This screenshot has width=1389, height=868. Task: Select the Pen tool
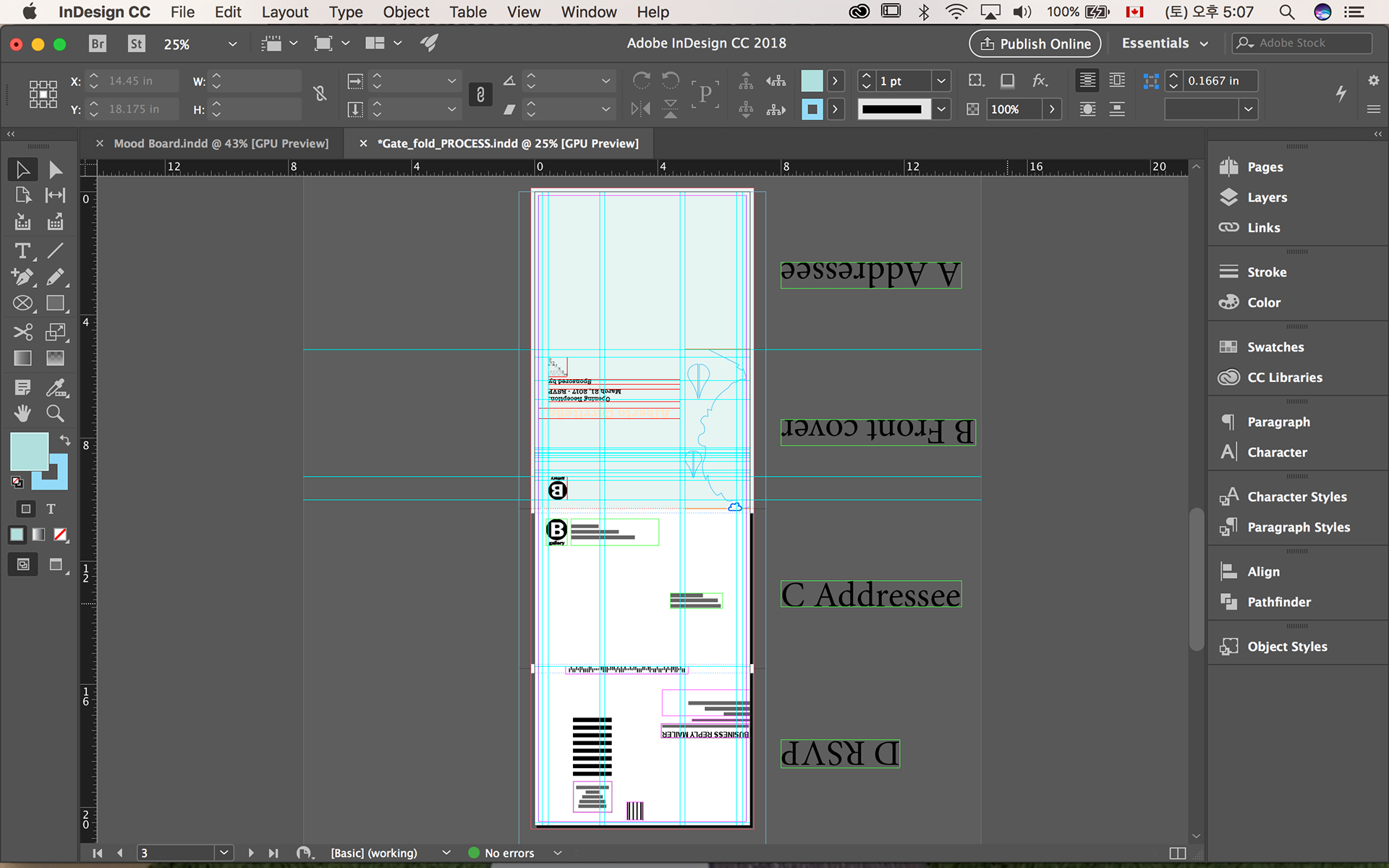[x=22, y=277]
